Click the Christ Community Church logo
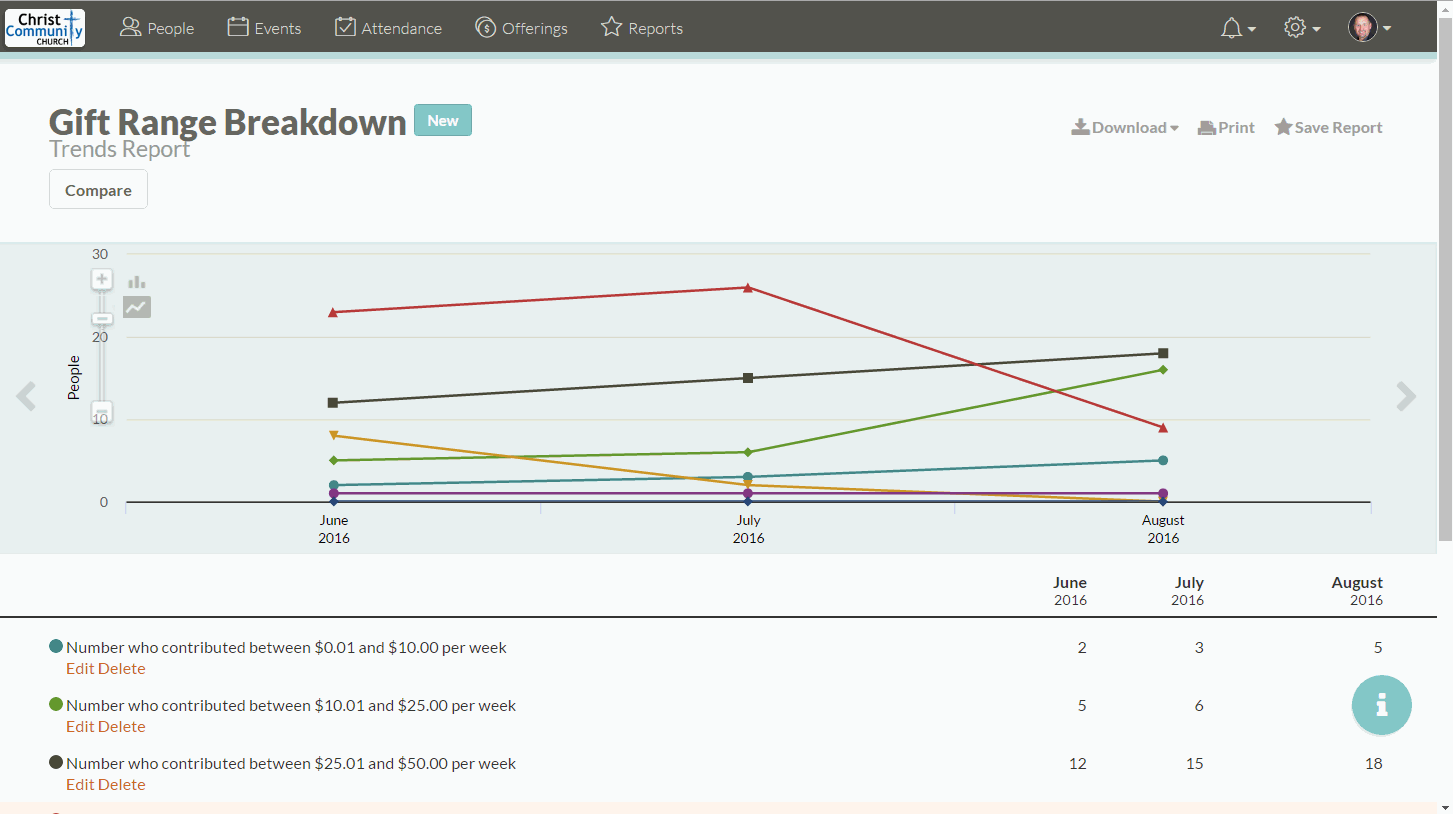Image resolution: width=1453 pixels, height=814 pixels. (x=45, y=28)
